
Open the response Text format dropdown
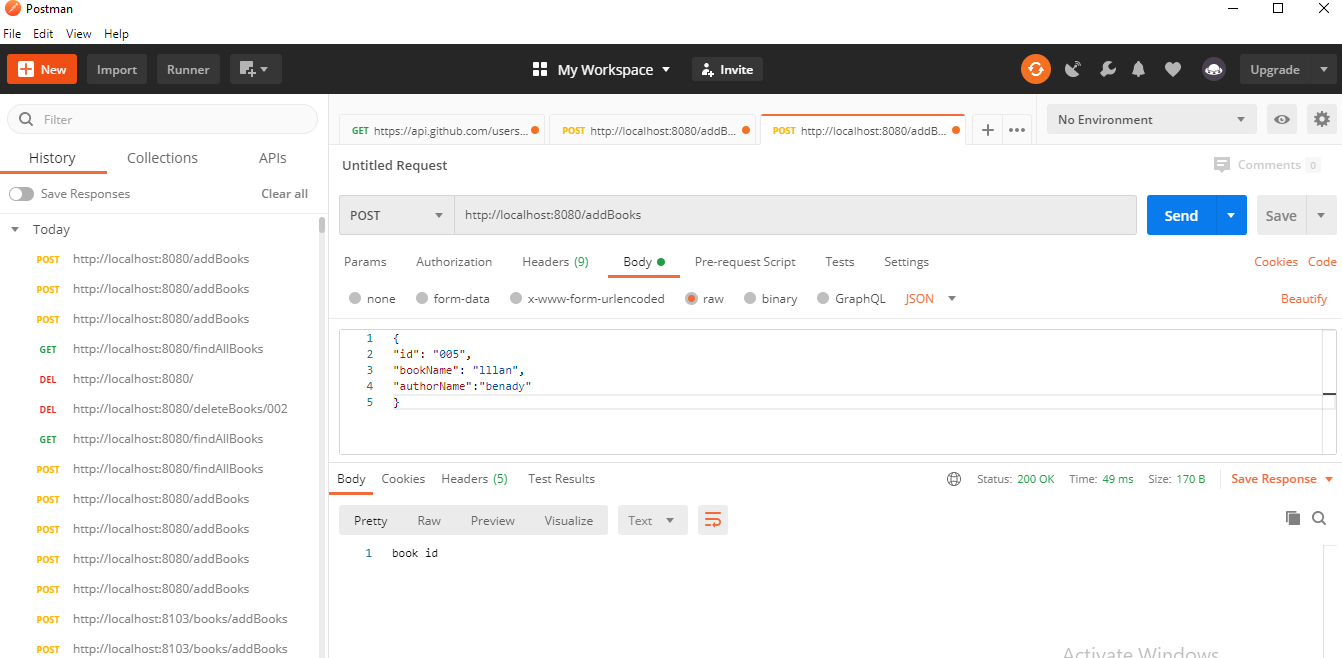653,520
